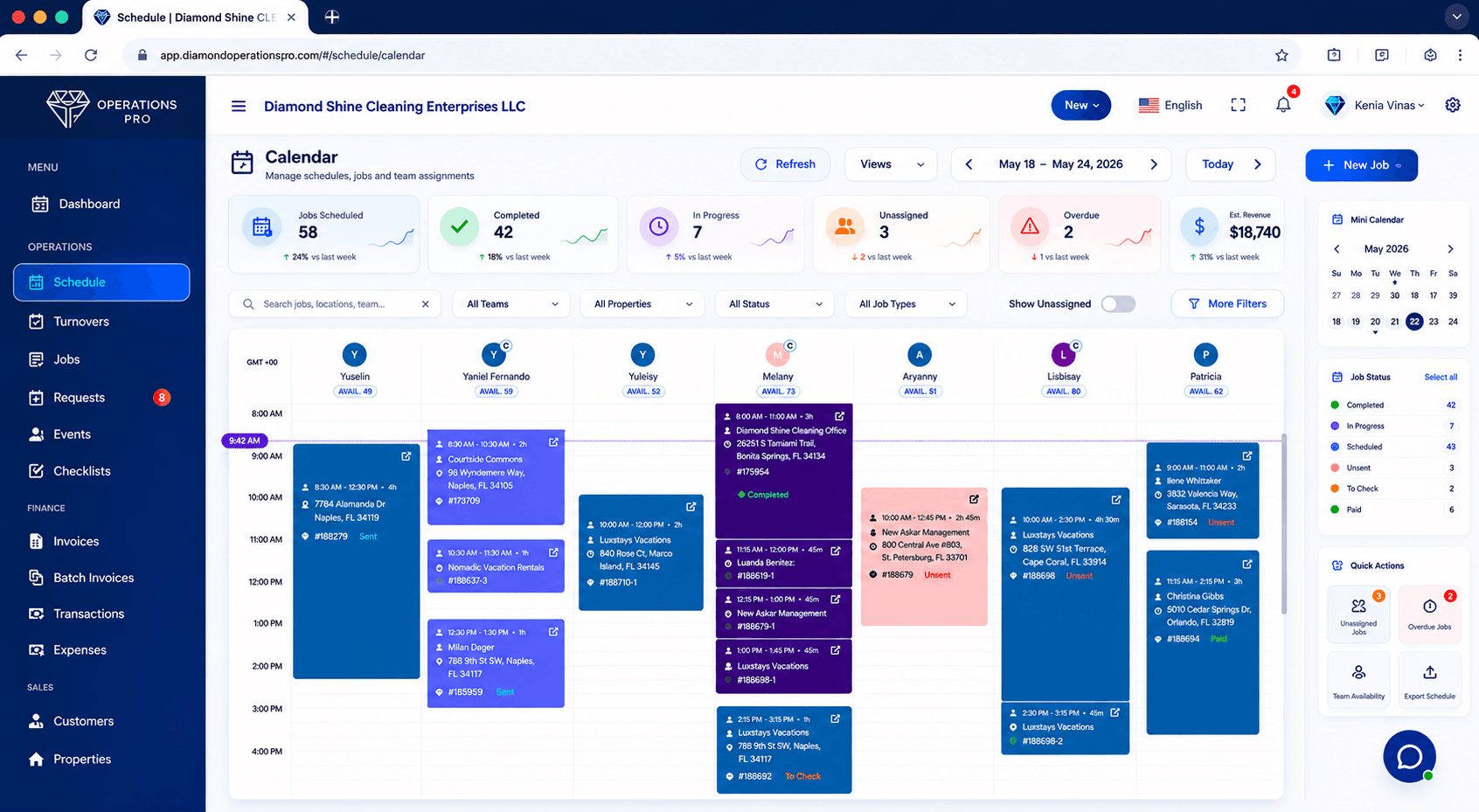Image resolution: width=1479 pixels, height=812 pixels.
Task: Open All Job Types dropdown
Action: (x=906, y=304)
